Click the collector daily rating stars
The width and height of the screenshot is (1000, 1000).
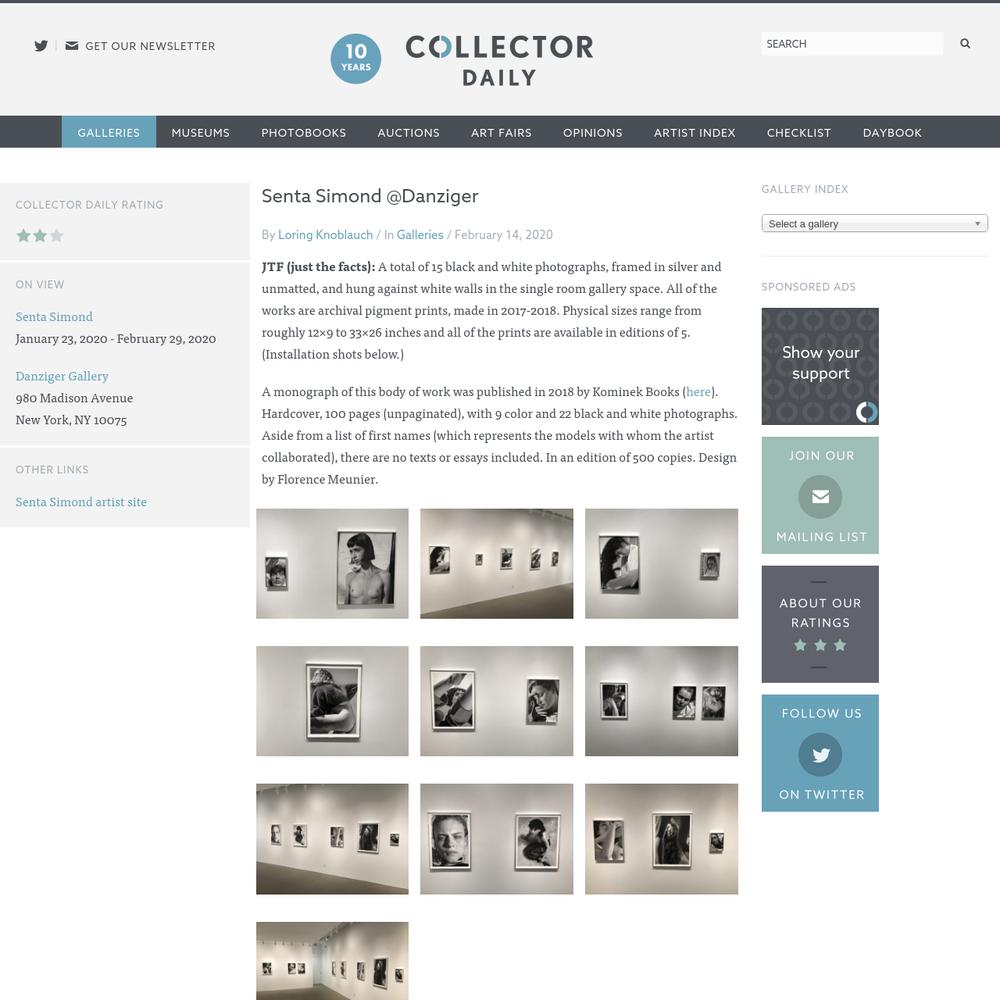tap(40, 235)
